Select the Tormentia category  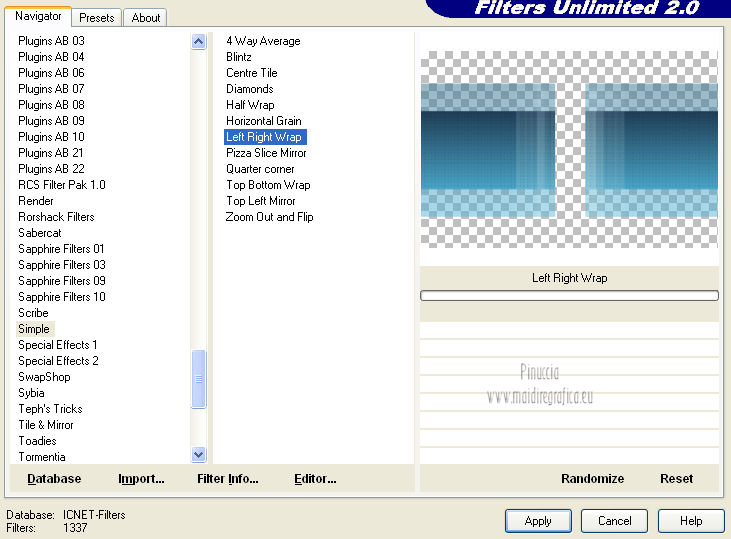click(42, 457)
